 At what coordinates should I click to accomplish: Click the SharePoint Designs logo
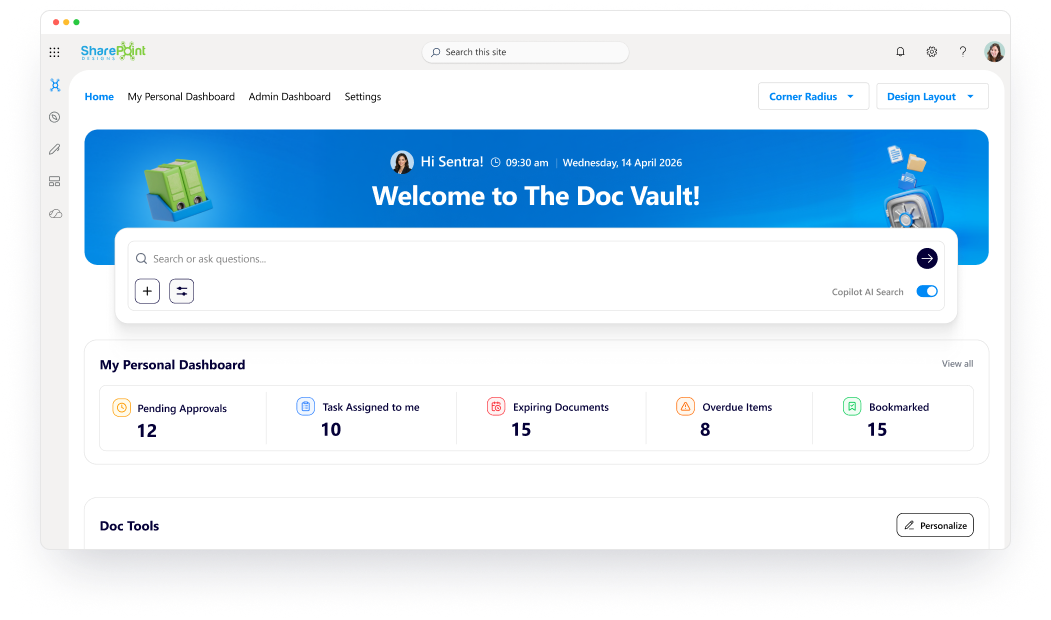[113, 52]
